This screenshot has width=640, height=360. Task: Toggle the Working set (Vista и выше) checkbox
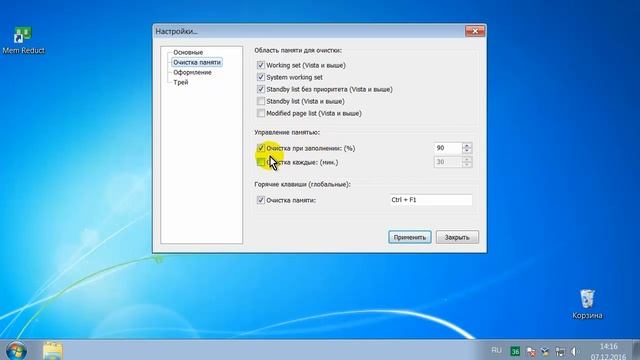pyautogui.click(x=261, y=65)
